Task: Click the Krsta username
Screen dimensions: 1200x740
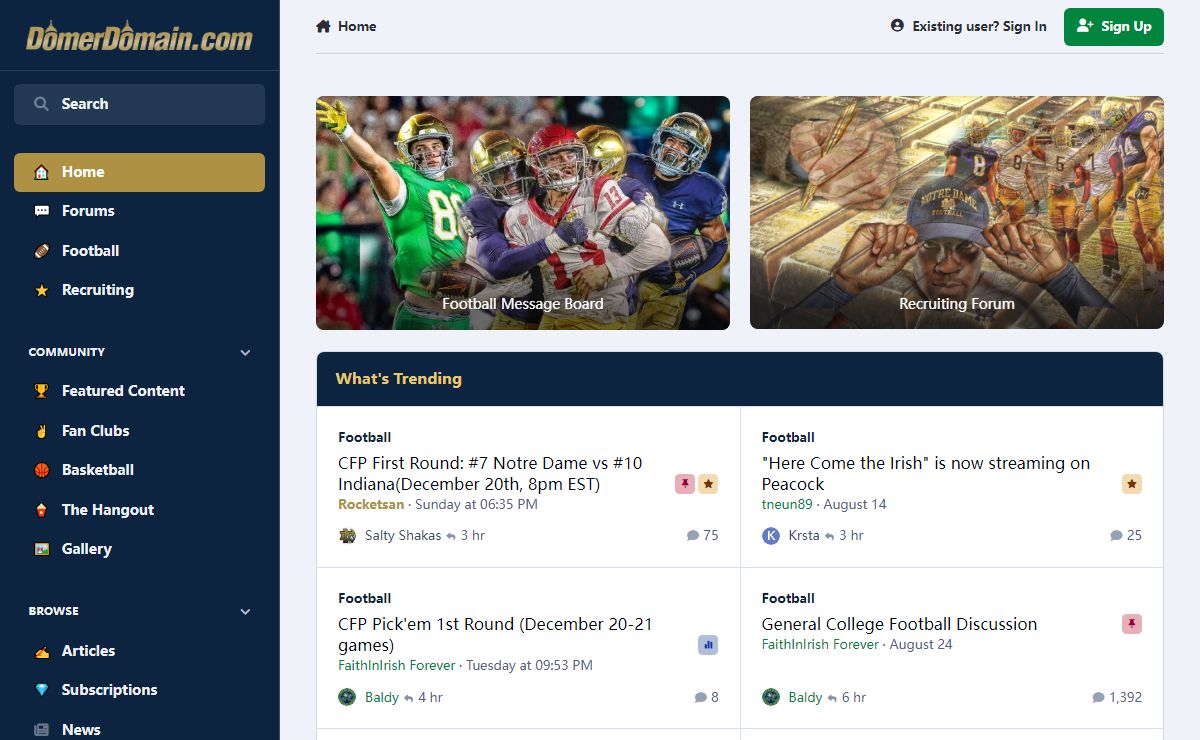Action: point(804,535)
